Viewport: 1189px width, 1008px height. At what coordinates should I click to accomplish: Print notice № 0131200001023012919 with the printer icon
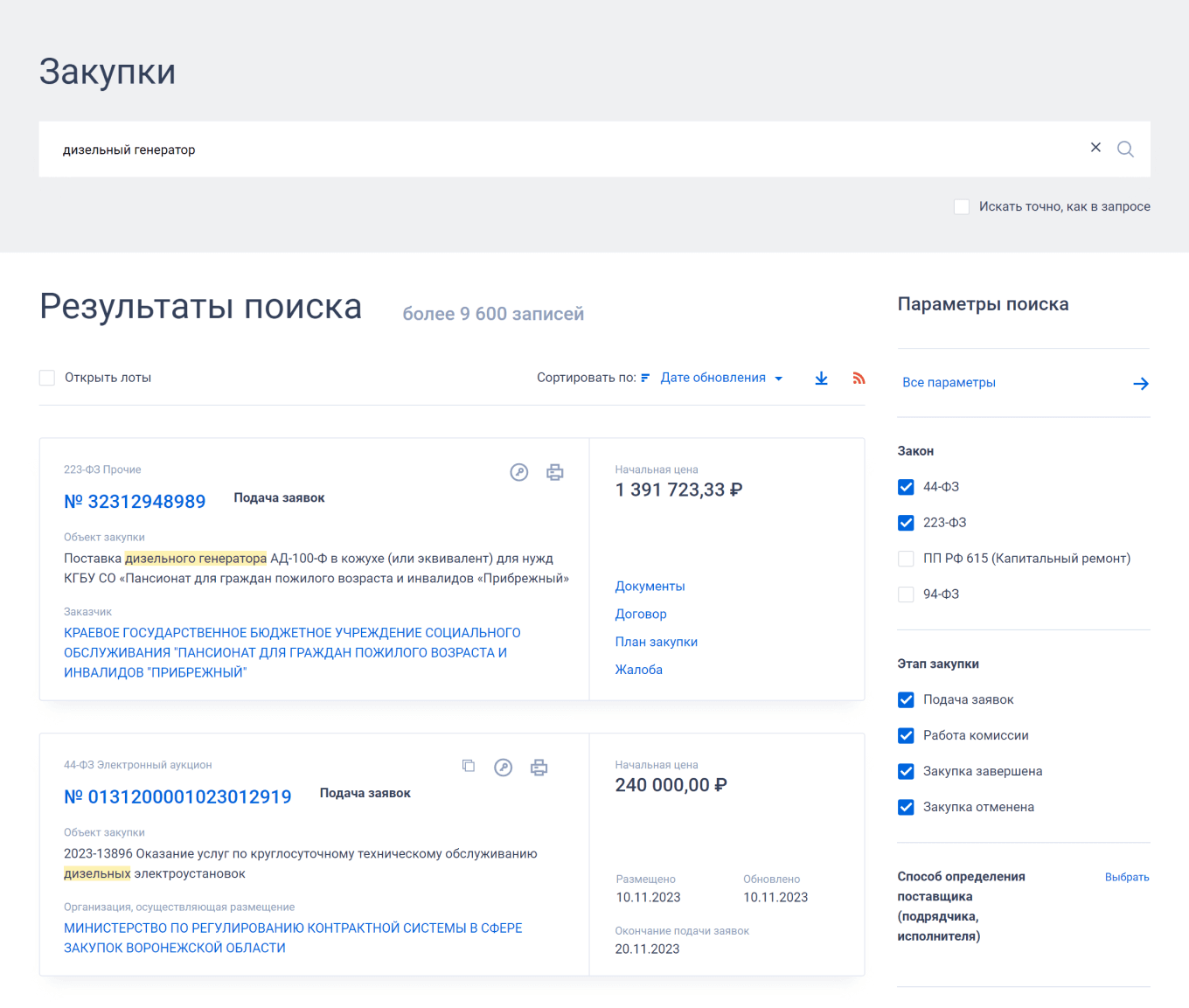click(539, 767)
